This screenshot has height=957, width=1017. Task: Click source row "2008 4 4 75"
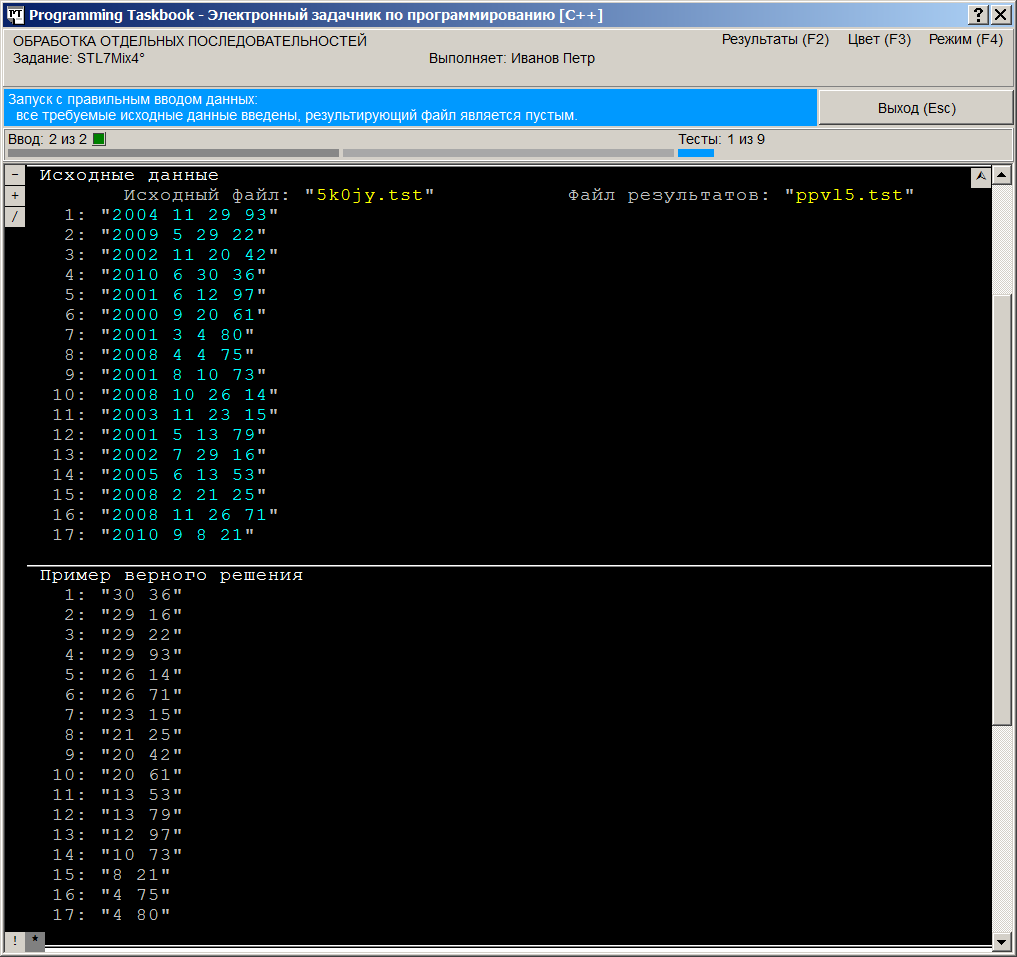178,356
